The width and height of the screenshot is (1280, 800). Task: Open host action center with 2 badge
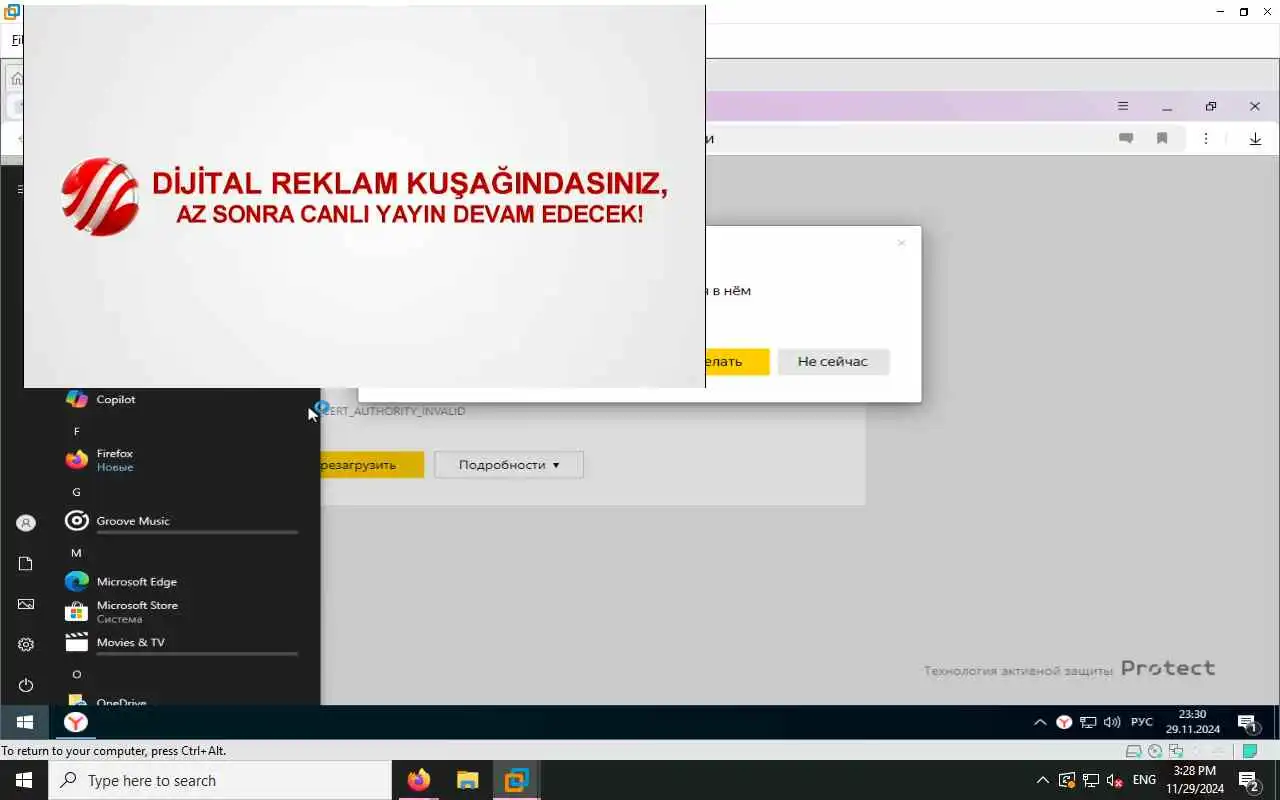[x=1248, y=780]
